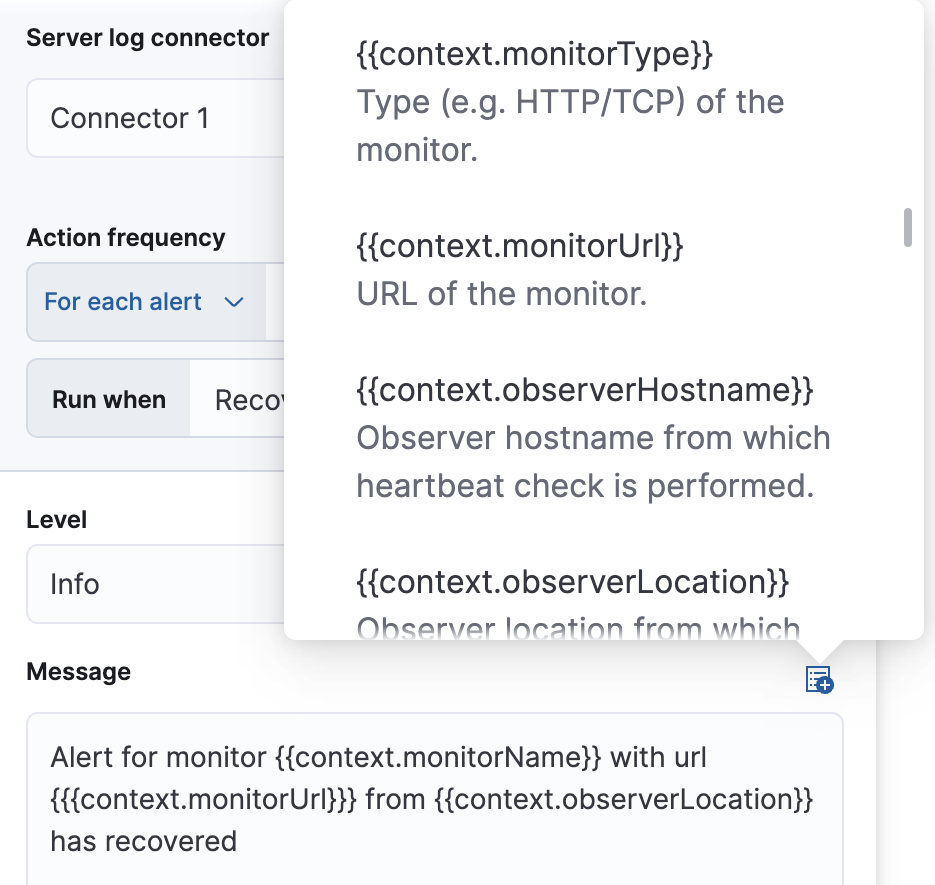935x885 pixels.
Task: Click the popup scrollbar thumb
Action: tap(908, 228)
